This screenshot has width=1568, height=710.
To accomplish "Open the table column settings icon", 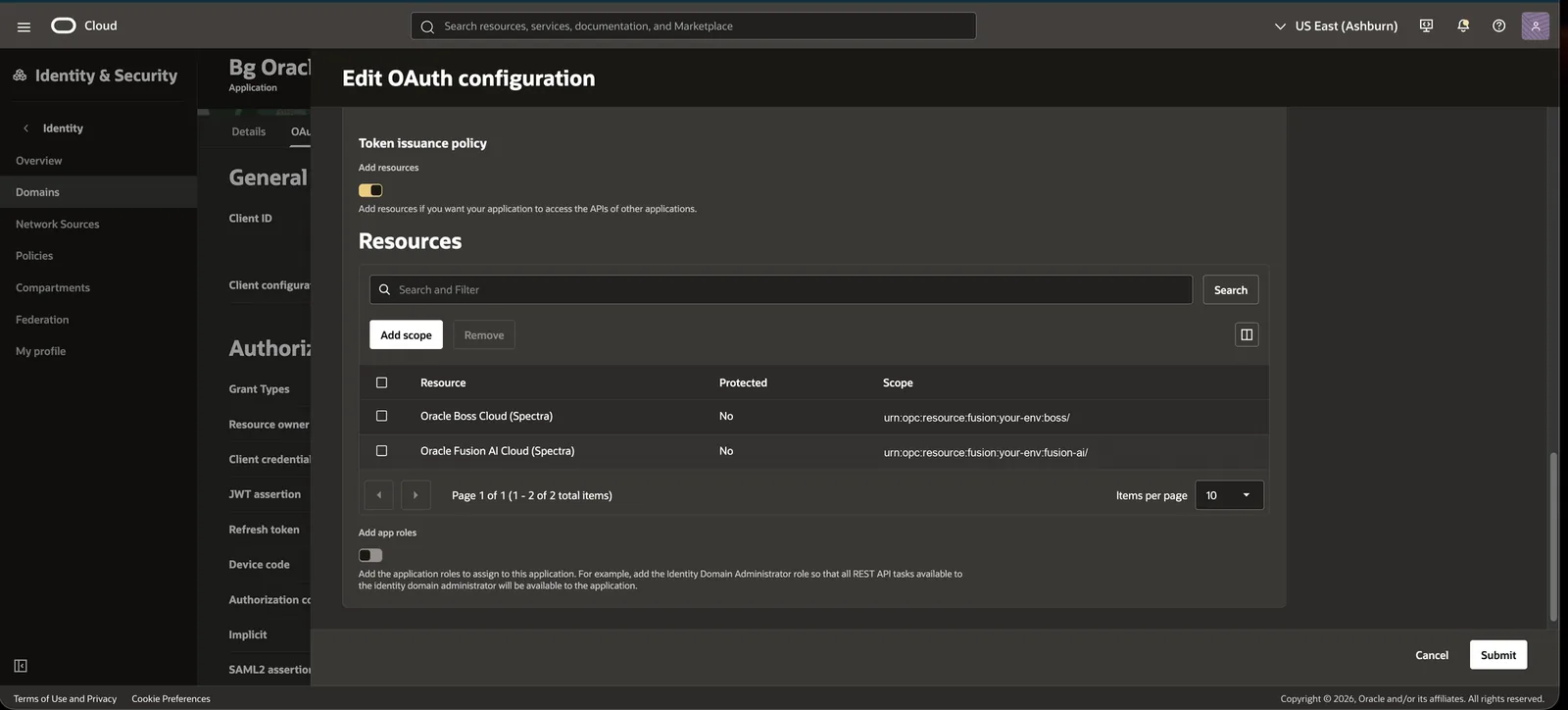I will click(x=1247, y=334).
